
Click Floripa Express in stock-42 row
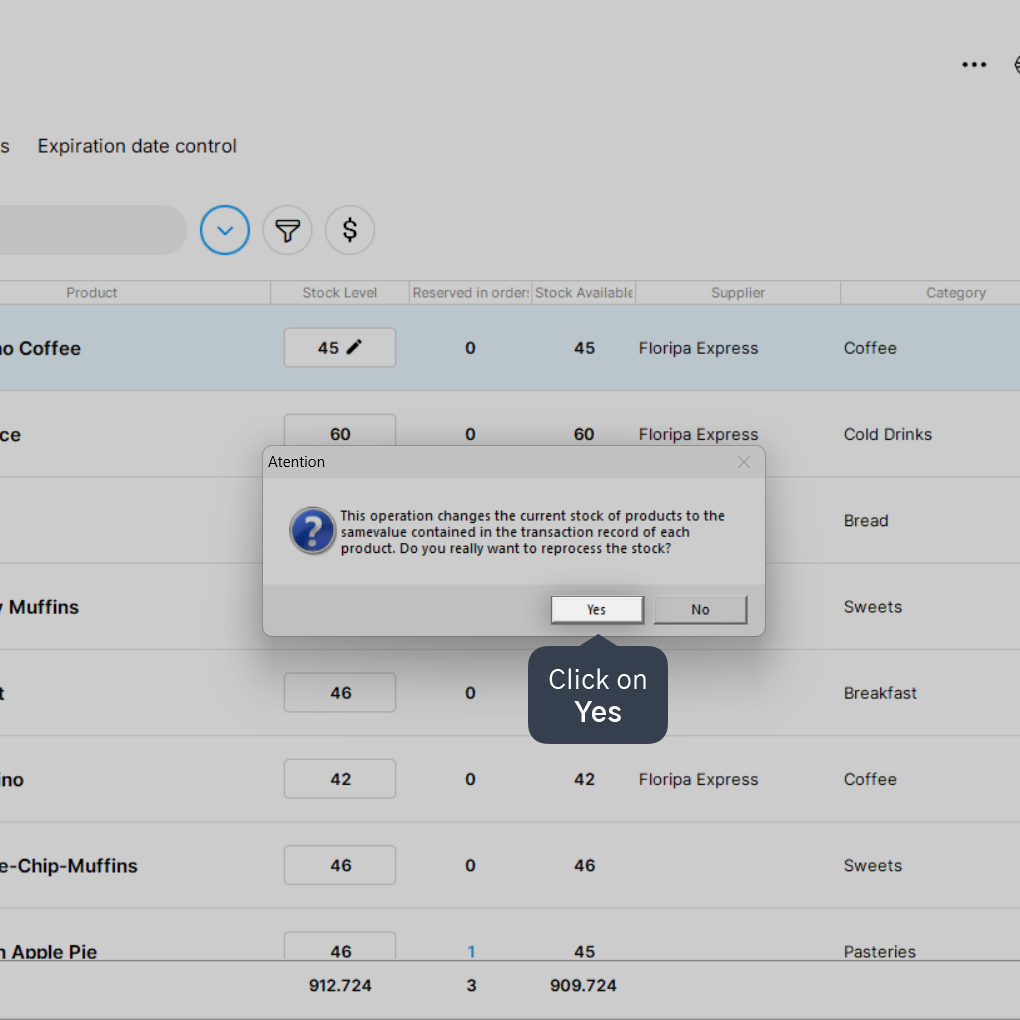tap(698, 779)
